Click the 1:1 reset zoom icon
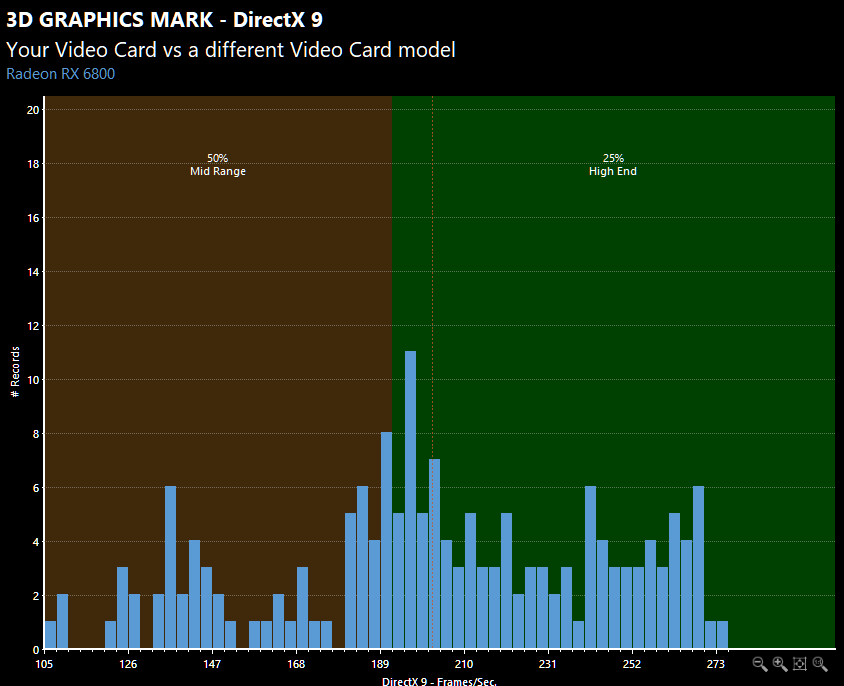The width and height of the screenshot is (844, 686). 820,664
